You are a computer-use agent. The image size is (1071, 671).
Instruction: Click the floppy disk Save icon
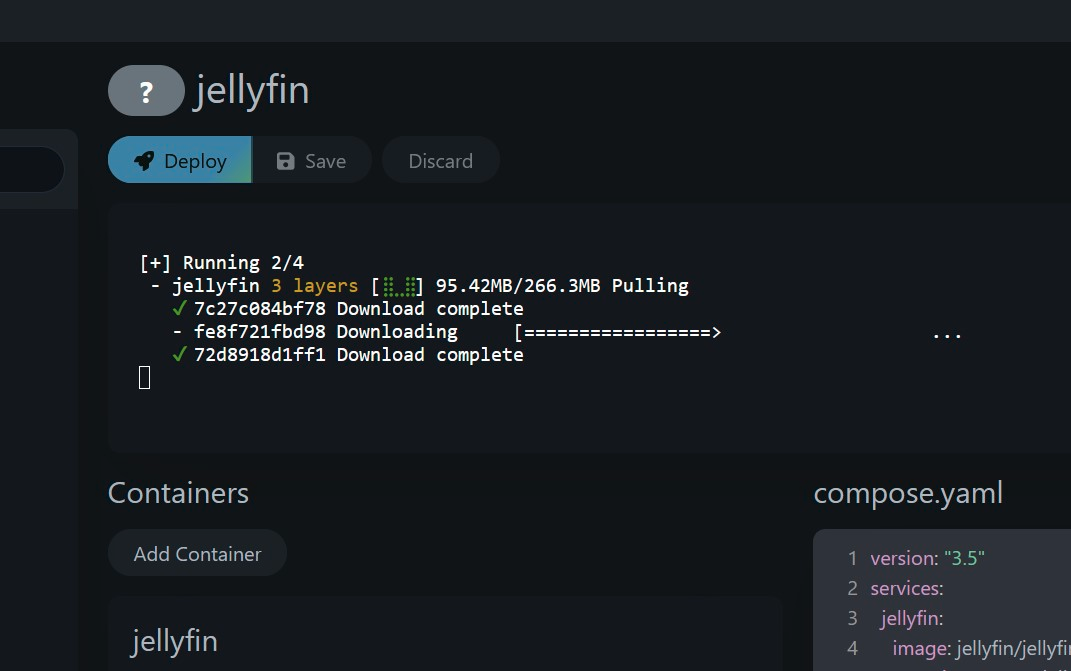click(286, 161)
